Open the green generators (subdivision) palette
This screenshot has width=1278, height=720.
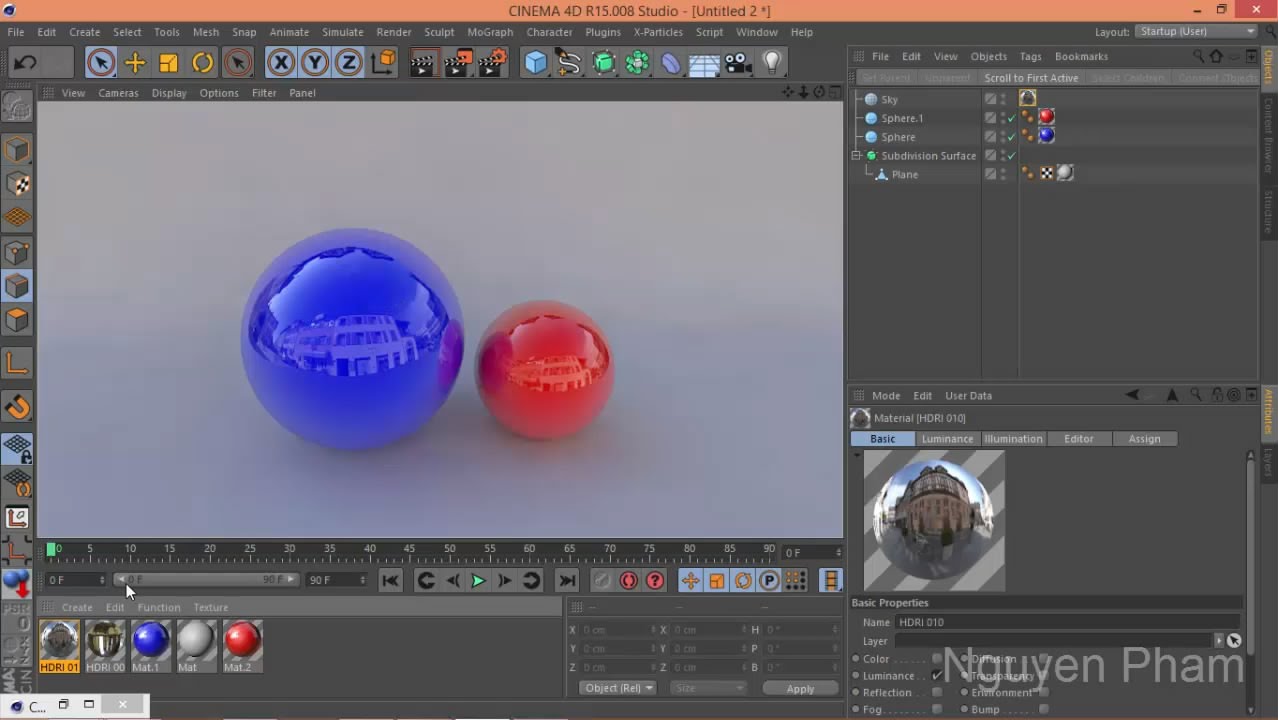coord(604,63)
